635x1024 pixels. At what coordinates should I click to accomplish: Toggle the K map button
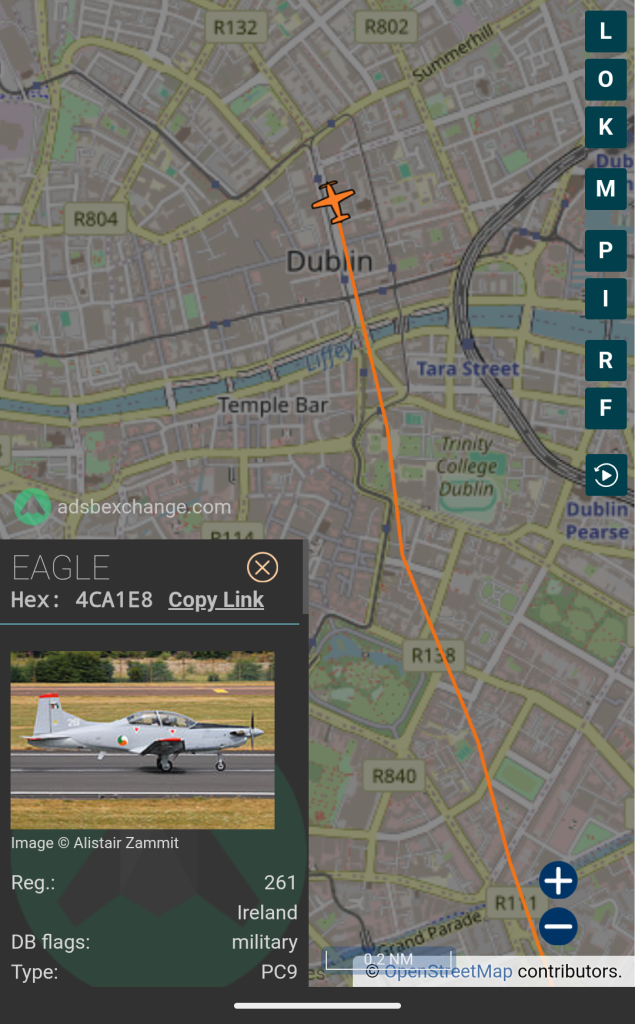click(x=606, y=127)
